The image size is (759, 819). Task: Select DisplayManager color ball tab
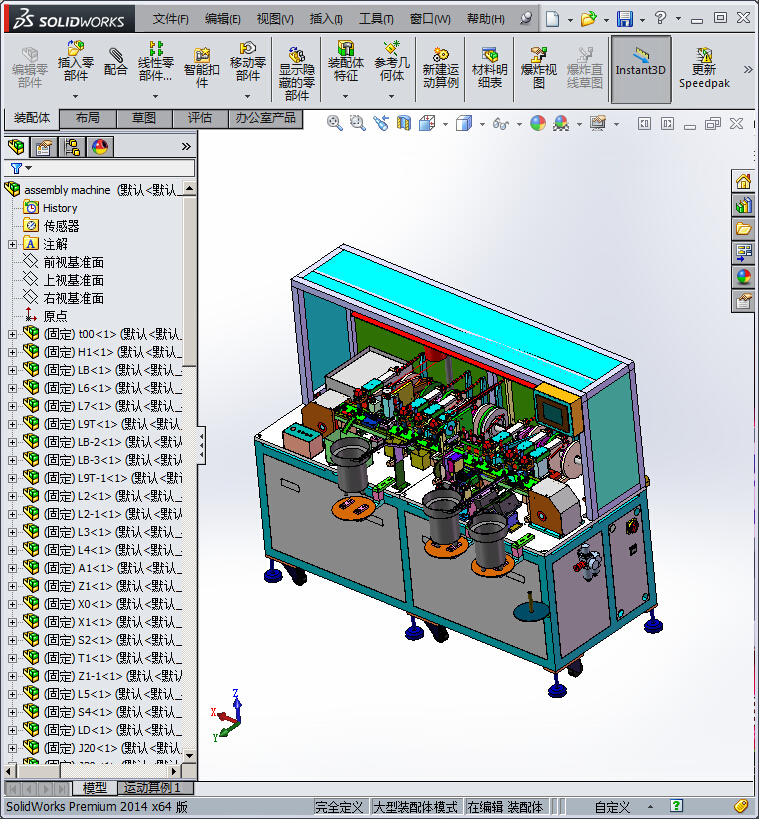point(100,147)
